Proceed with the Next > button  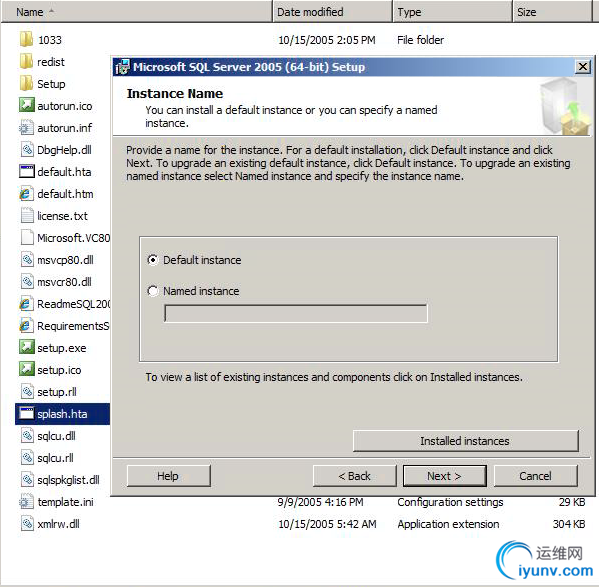[445, 476]
